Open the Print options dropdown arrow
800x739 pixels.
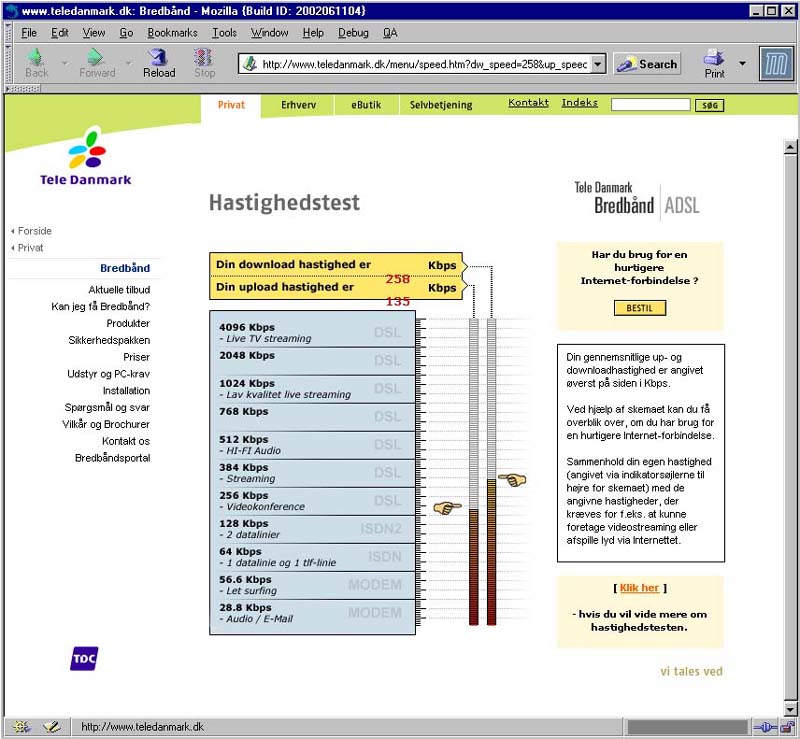coord(742,63)
